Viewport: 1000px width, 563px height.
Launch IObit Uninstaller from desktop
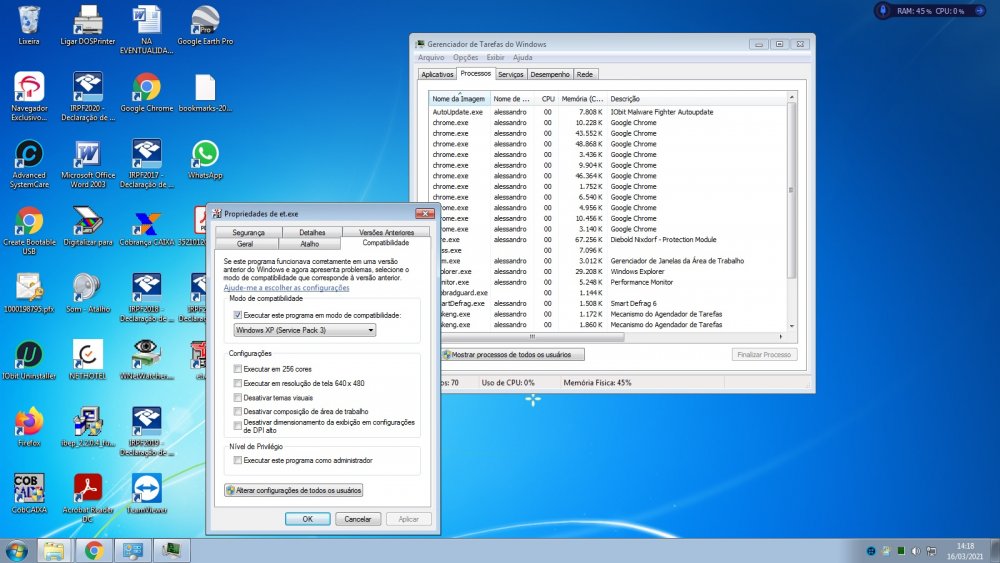(x=29, y=360)
